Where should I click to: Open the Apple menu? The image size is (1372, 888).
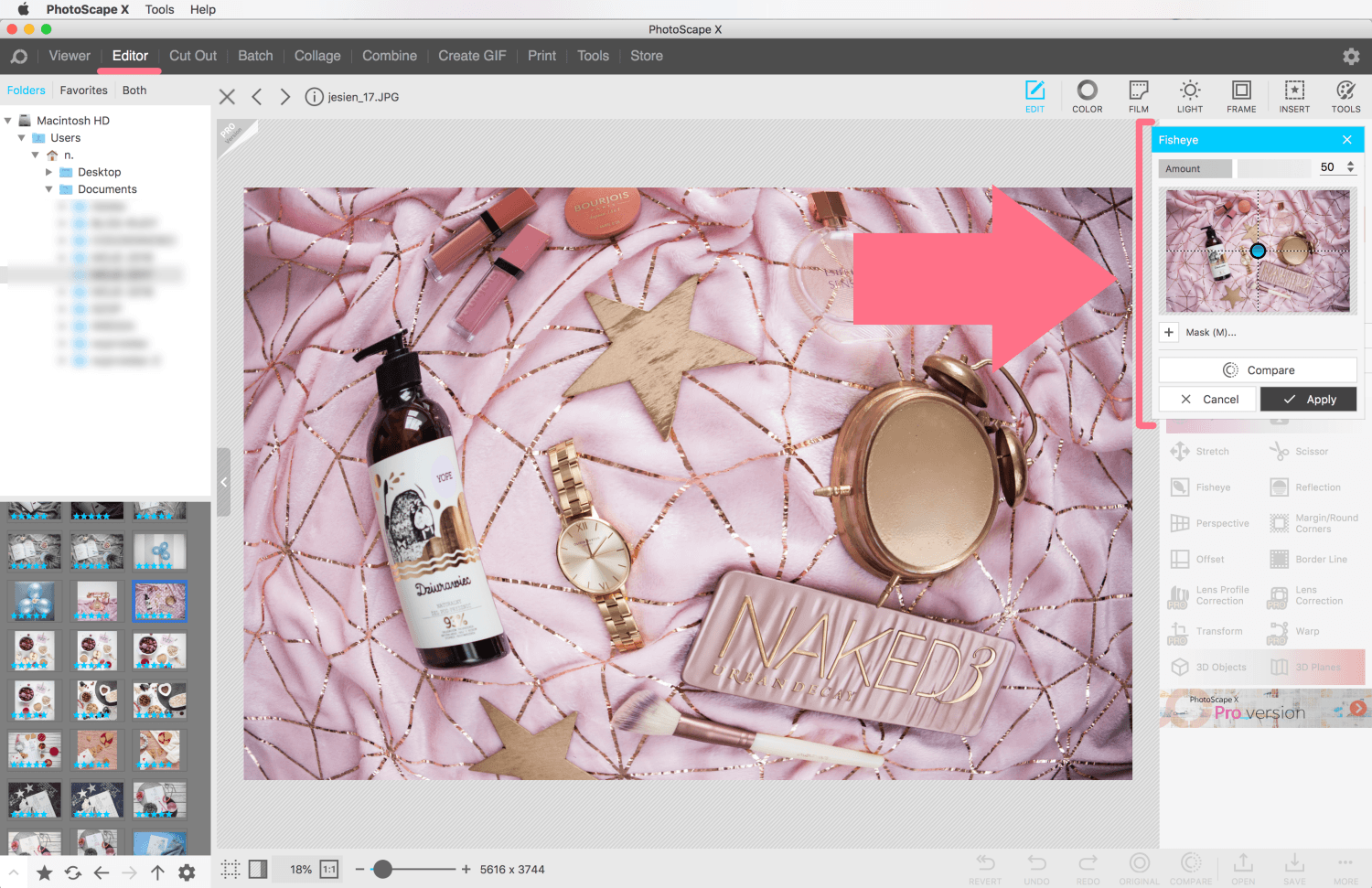coord(23,9)
